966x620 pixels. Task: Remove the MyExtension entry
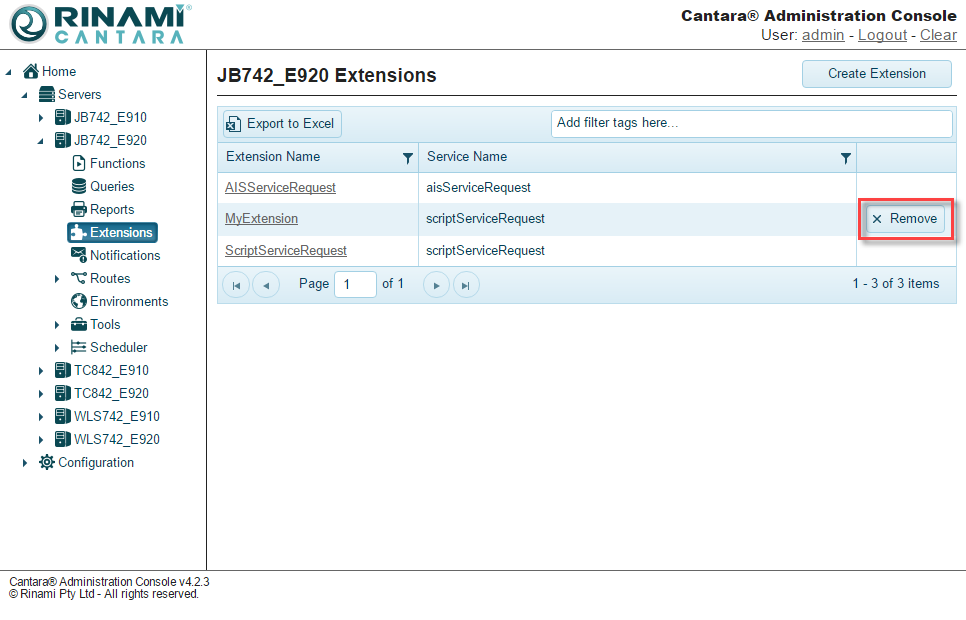click(904, 219)
